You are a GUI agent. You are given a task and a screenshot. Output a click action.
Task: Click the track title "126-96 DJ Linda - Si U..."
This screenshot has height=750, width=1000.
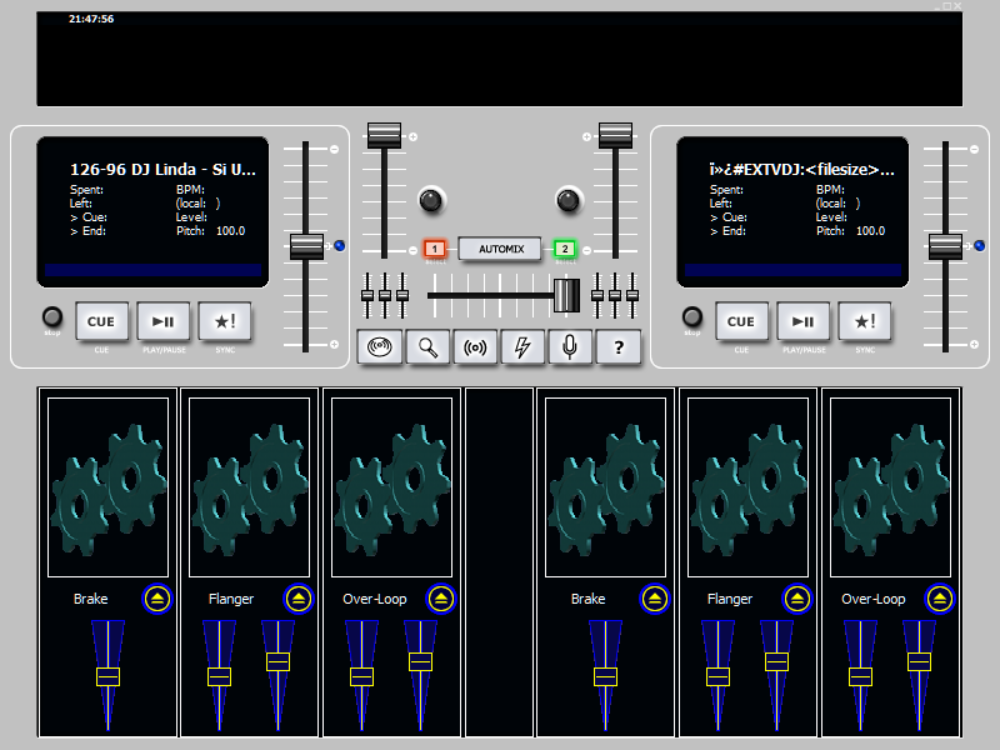tap(163, 170)
